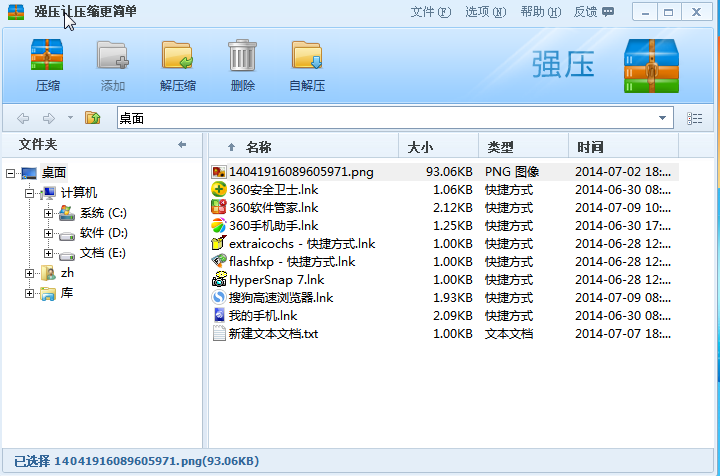This screenshot has height=476, width=720.
Task: Click the 删除 trash can icon
Action: click(x=242, y=55)
